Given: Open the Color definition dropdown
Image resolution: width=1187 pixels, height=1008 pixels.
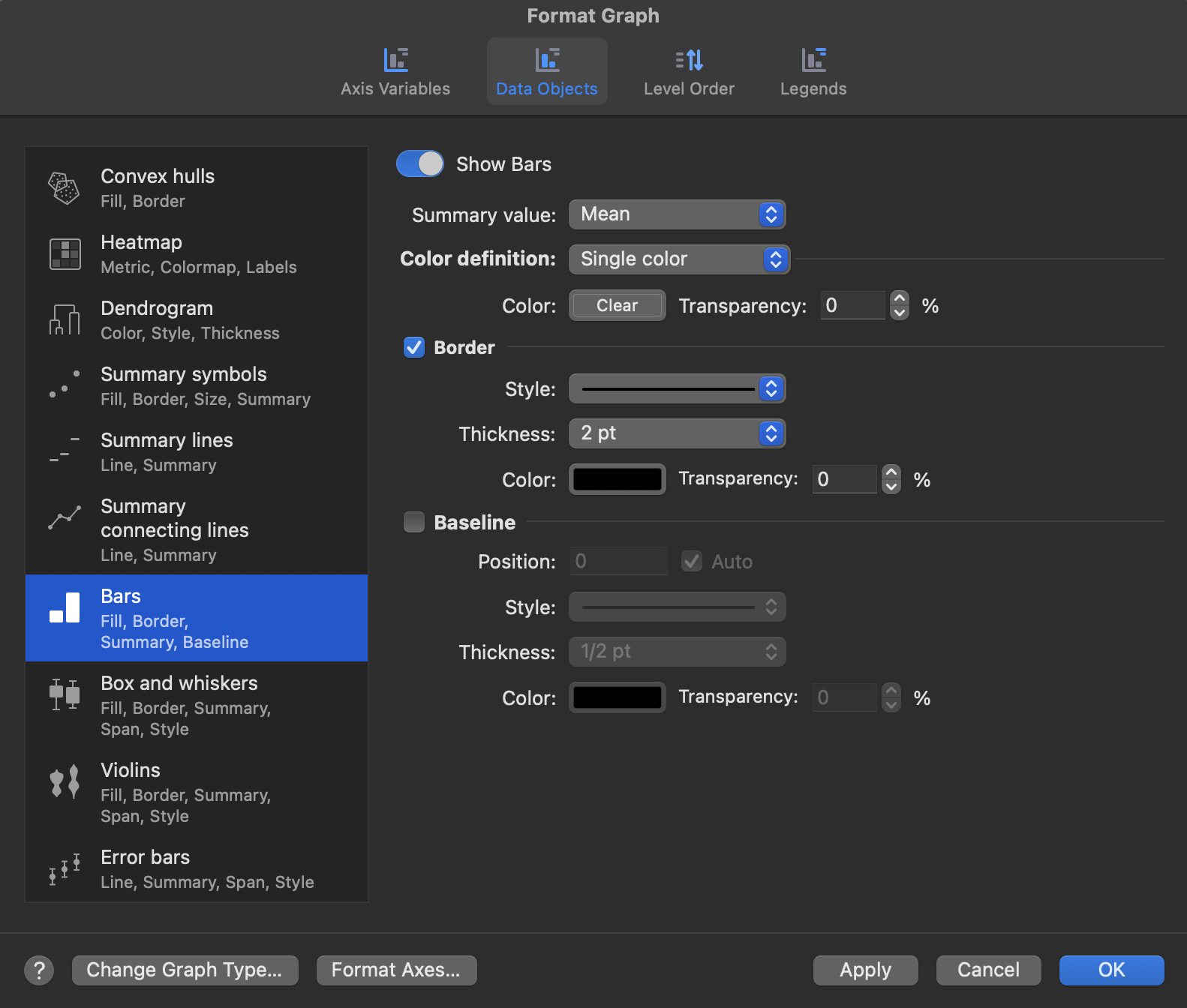Looking at the screenshot, I should click(x=679, y=259).
